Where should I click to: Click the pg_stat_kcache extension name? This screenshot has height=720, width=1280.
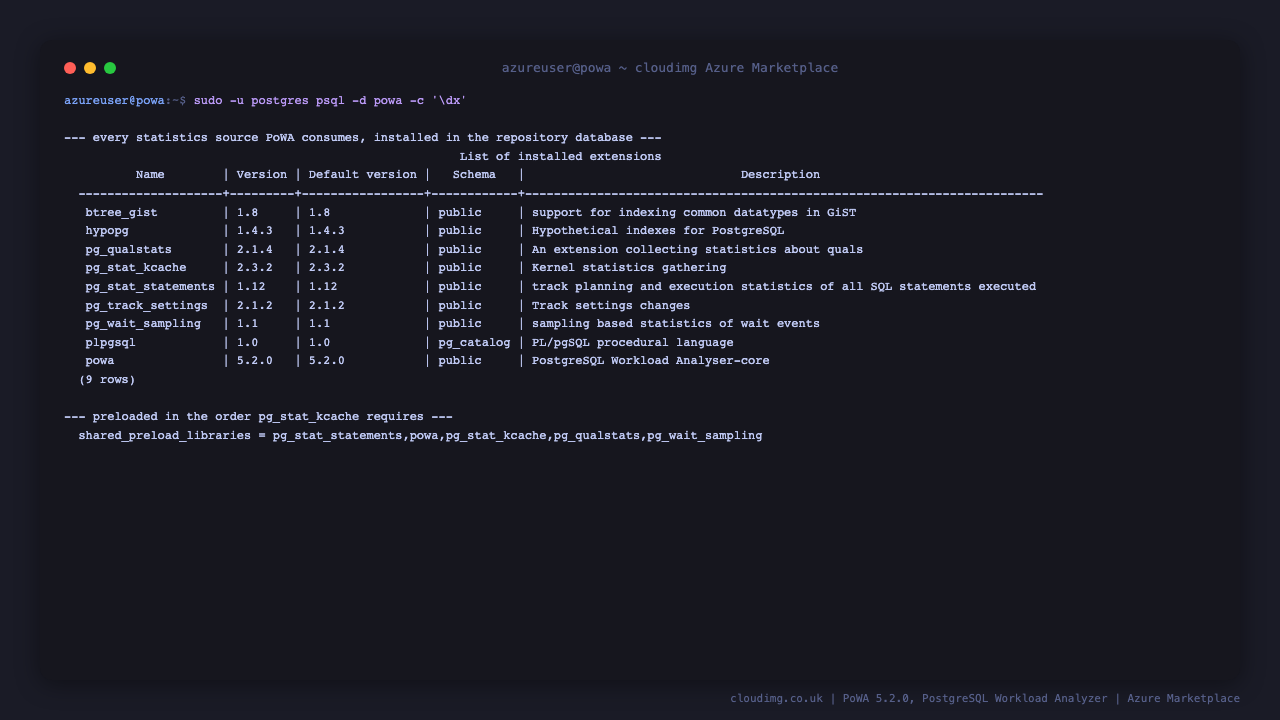[136, 268]
